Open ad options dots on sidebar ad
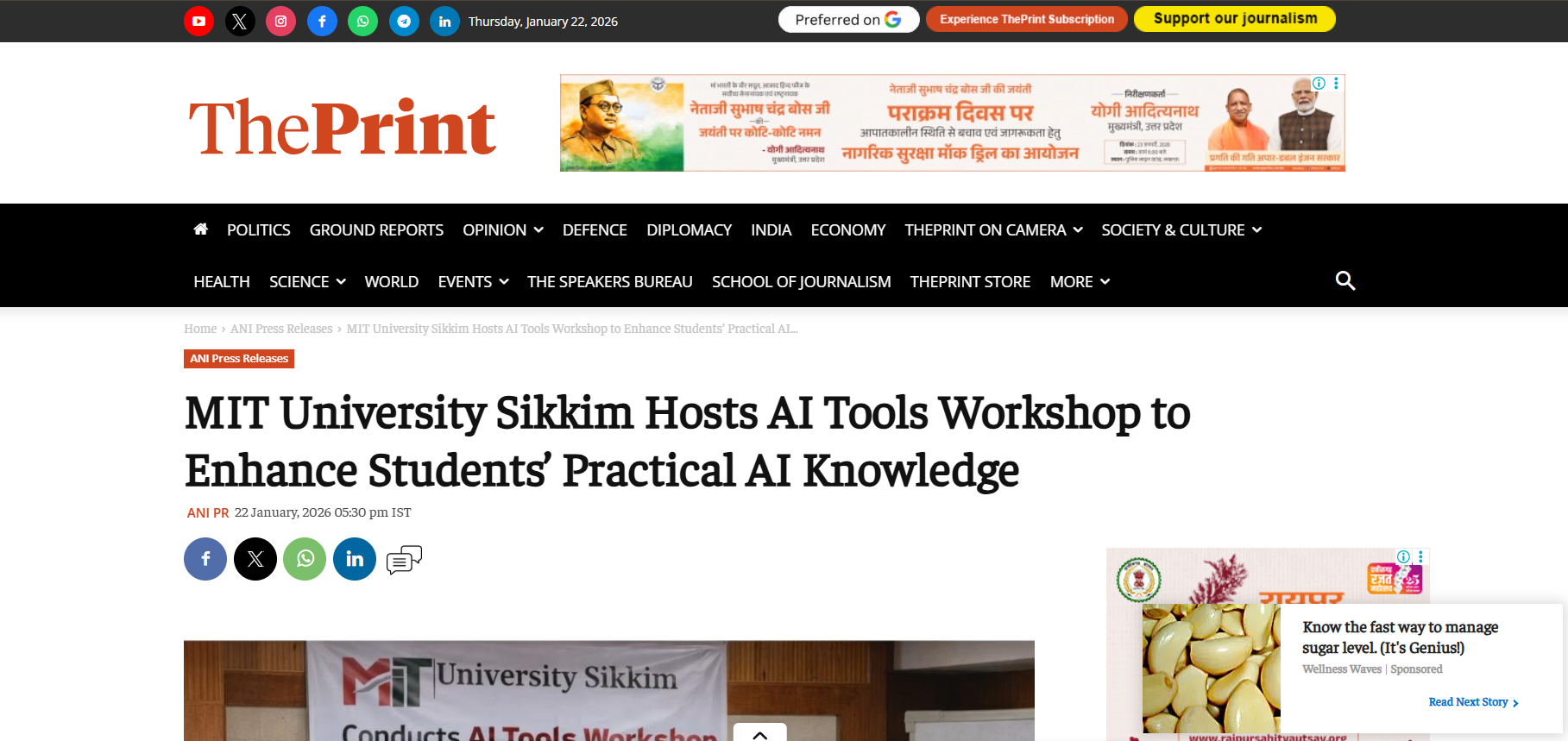 pyautogui.click(x=1420, y=556)
